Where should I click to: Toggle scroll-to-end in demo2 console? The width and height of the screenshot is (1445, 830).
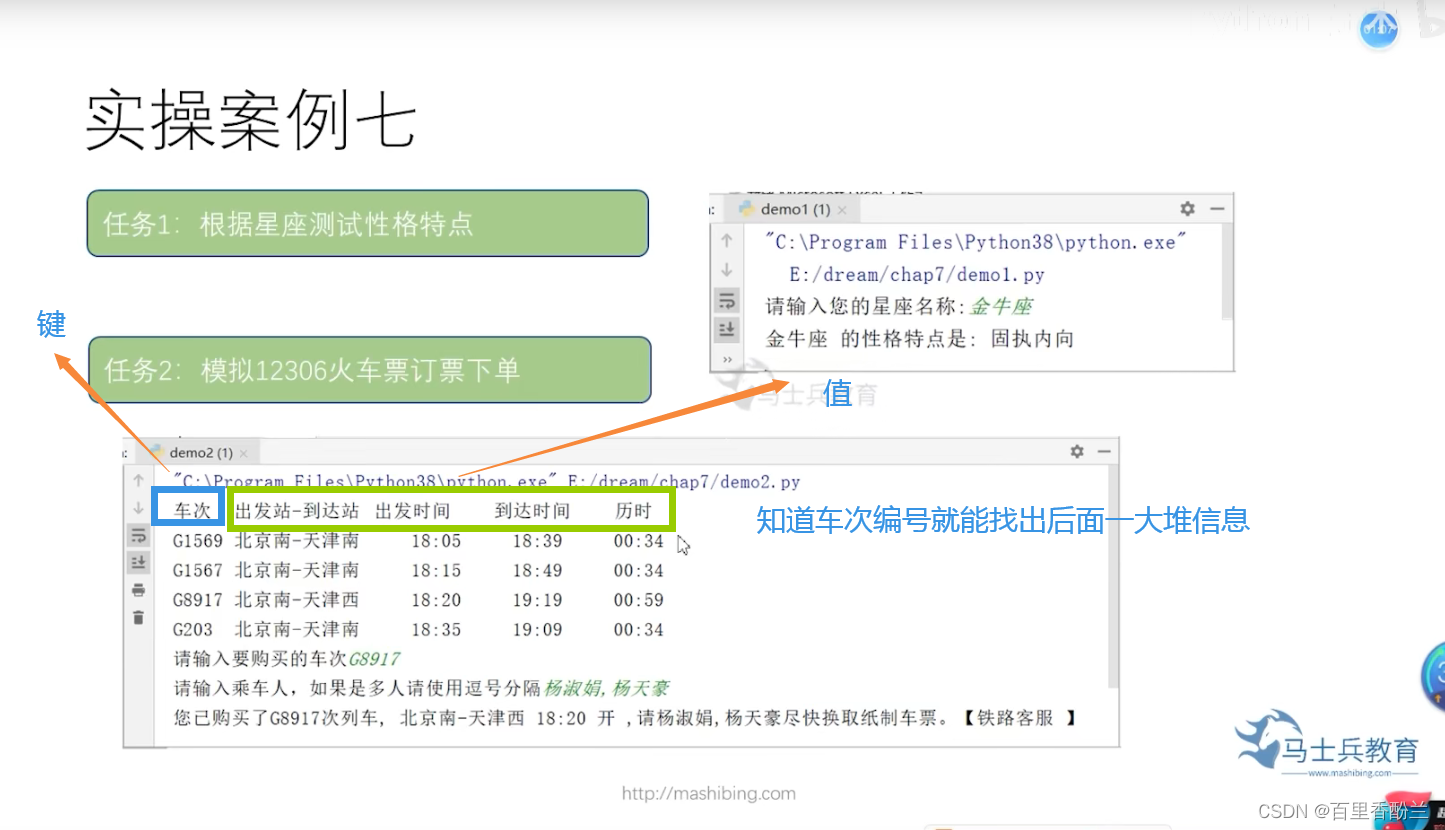[139, 563]
